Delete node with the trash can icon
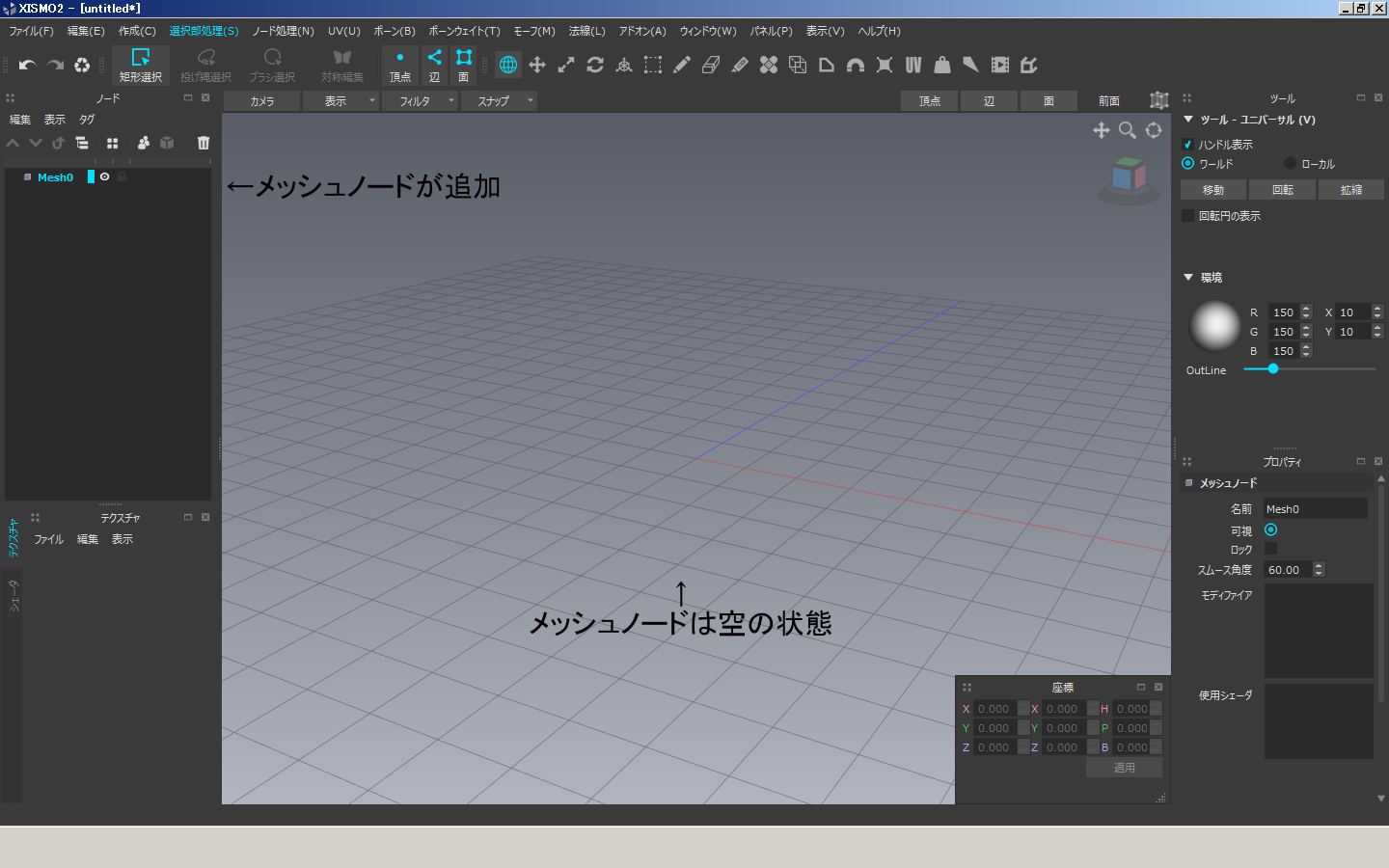 (x=204, y=143)
